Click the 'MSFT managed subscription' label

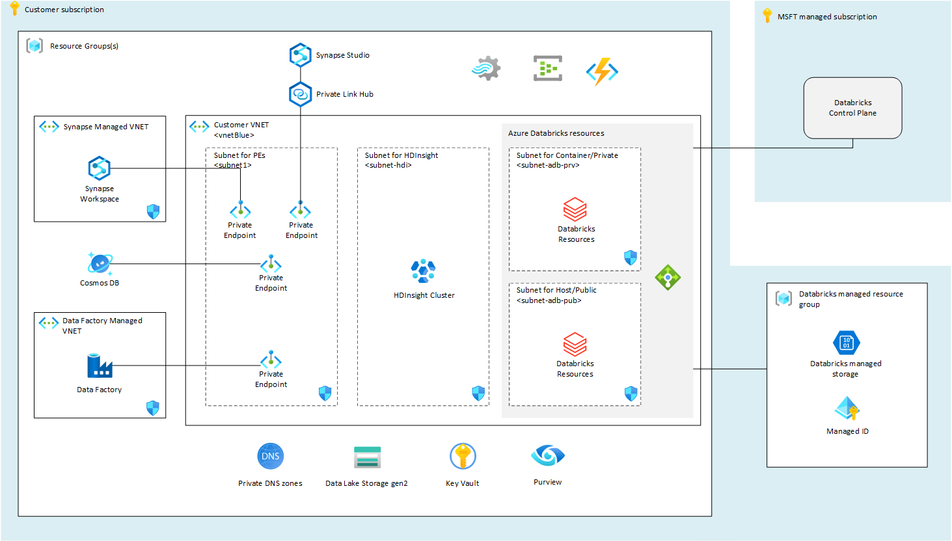click(x=827, y=17)
